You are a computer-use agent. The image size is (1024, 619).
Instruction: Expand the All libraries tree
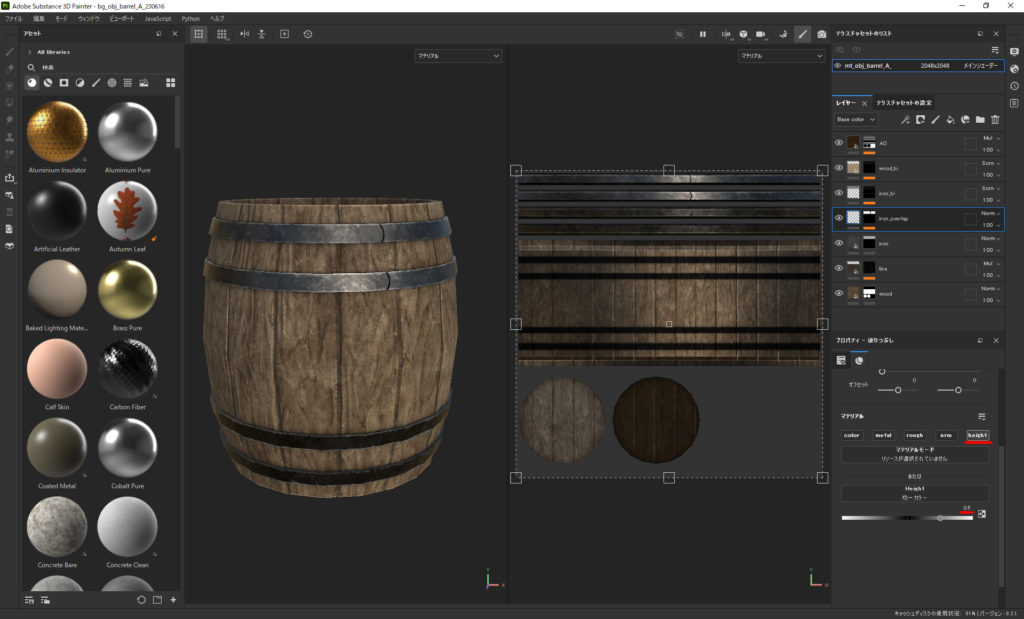tap(30, 51)
